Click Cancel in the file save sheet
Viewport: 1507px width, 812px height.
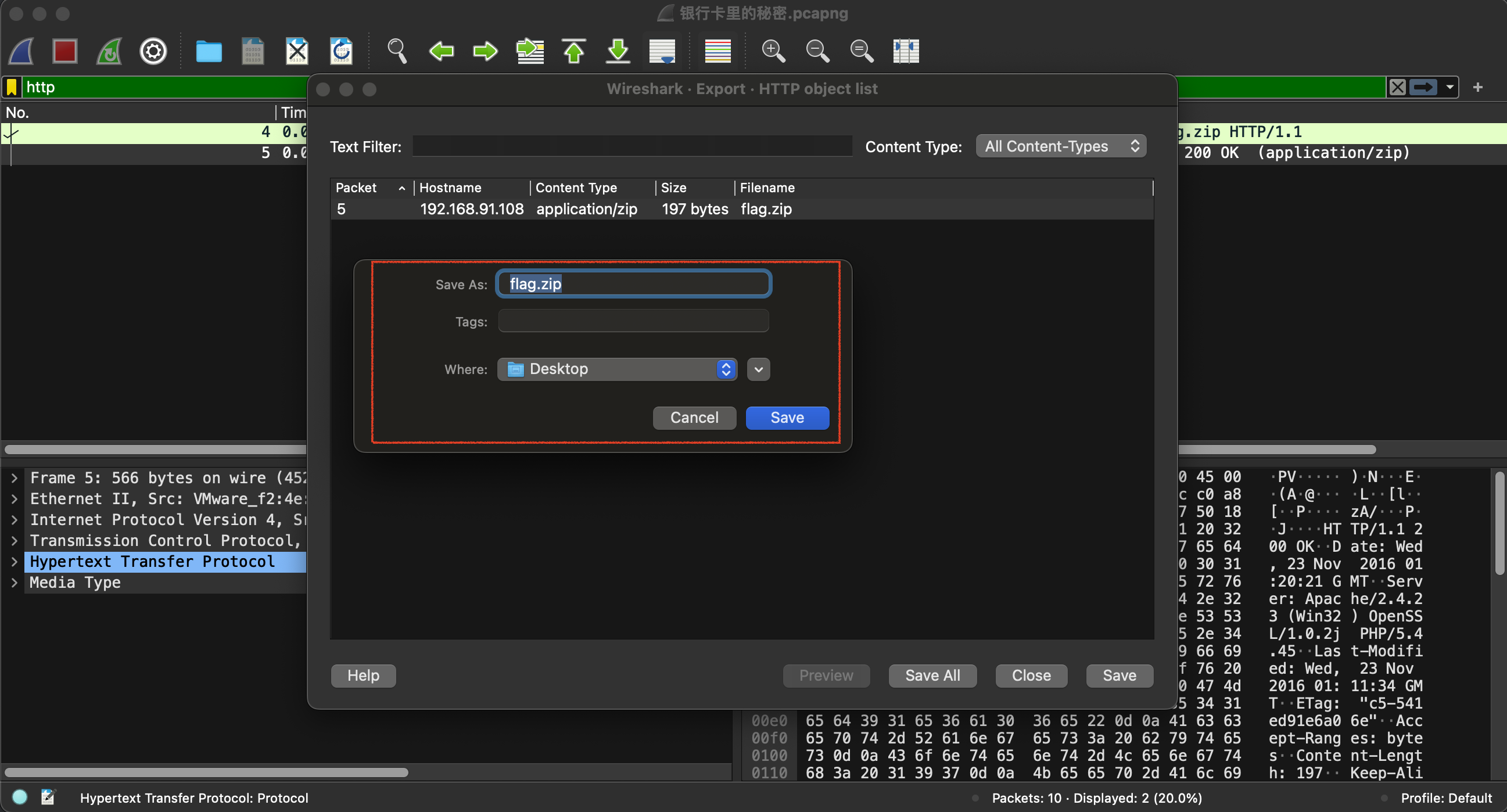pos(694,418)
